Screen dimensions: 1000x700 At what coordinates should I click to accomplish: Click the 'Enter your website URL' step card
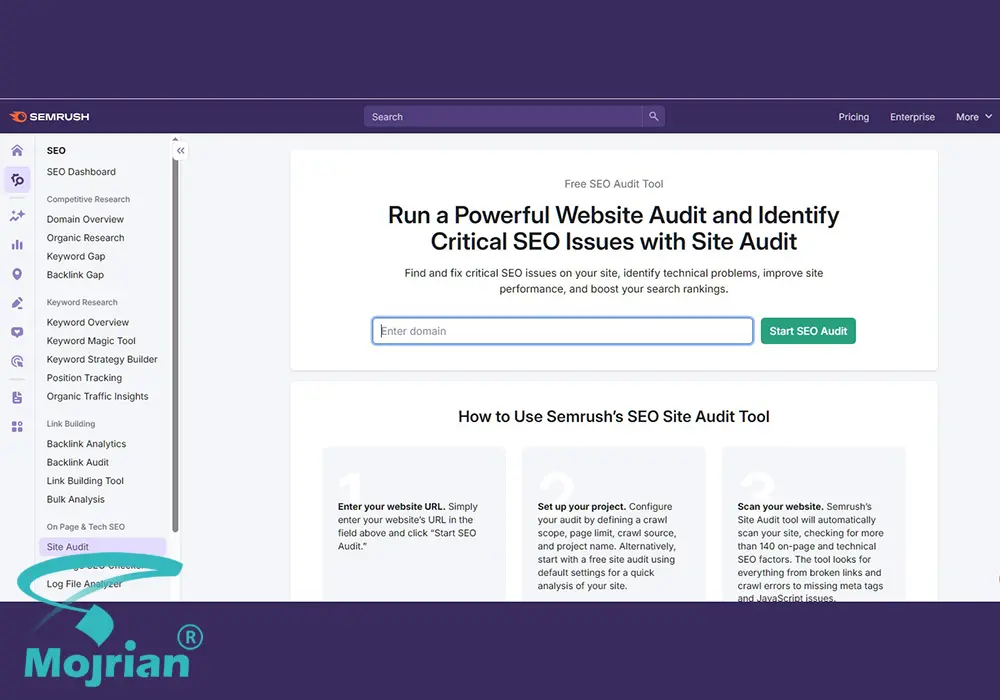pyautogui.click(x=414, y=524)
